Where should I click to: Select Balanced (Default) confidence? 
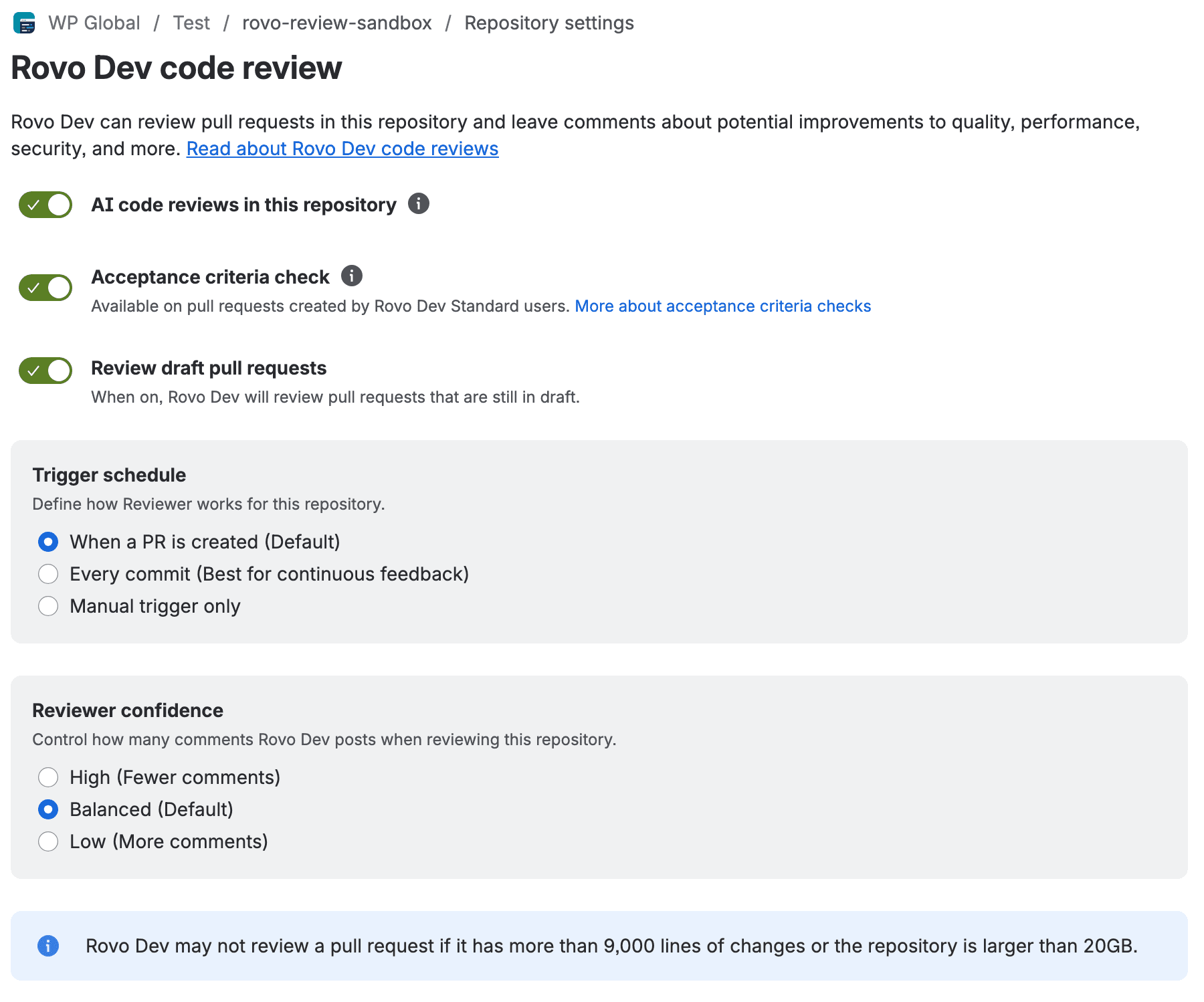point(48,809)
